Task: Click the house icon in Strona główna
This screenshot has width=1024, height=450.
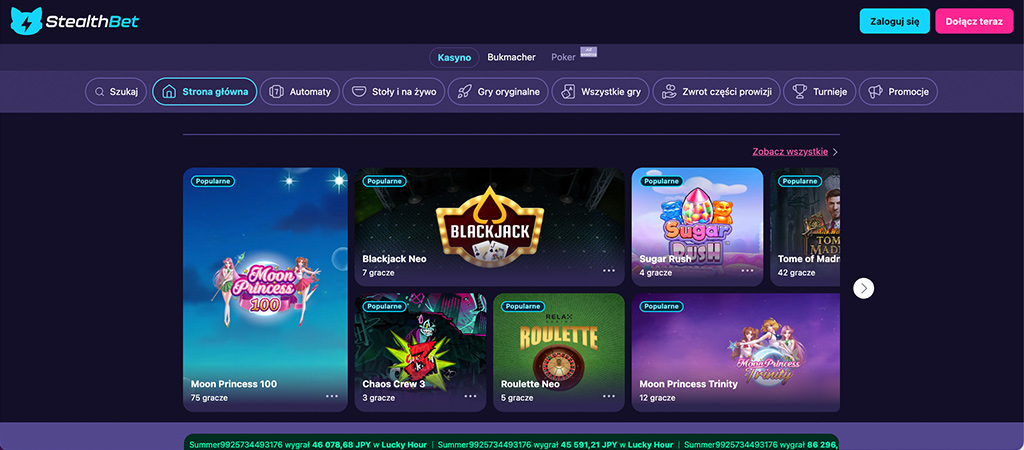Action: [168, 91]
